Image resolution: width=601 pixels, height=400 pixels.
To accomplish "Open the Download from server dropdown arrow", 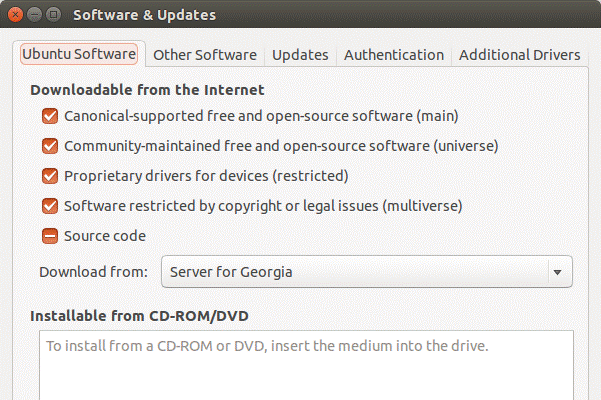I will click(558, 272).
